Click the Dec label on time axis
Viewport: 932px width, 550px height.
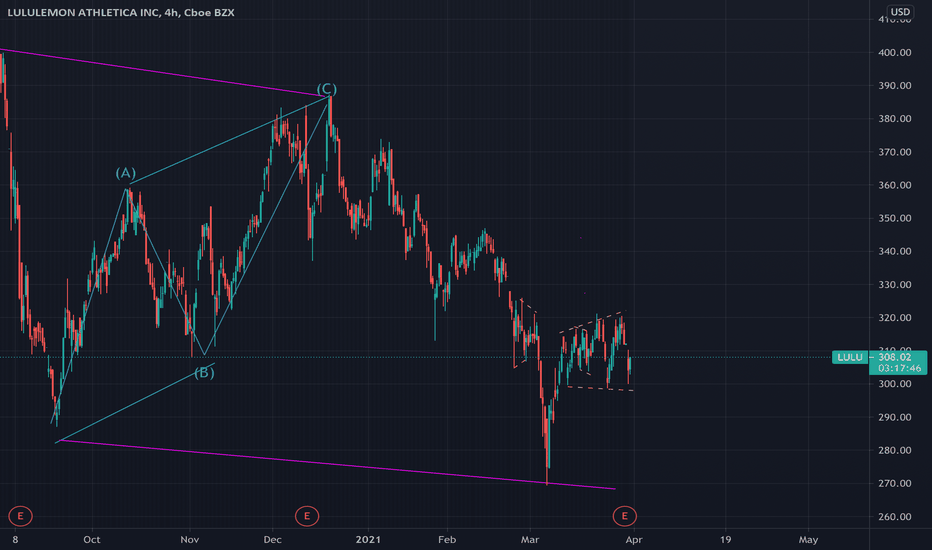272,540
